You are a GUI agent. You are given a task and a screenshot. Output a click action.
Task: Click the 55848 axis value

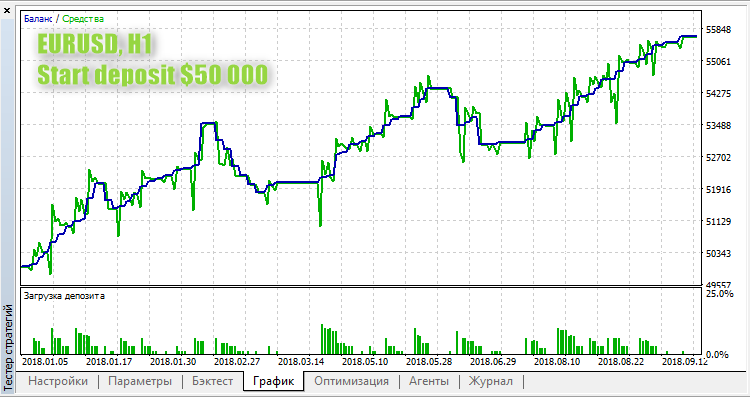click(x=719, y=30)
